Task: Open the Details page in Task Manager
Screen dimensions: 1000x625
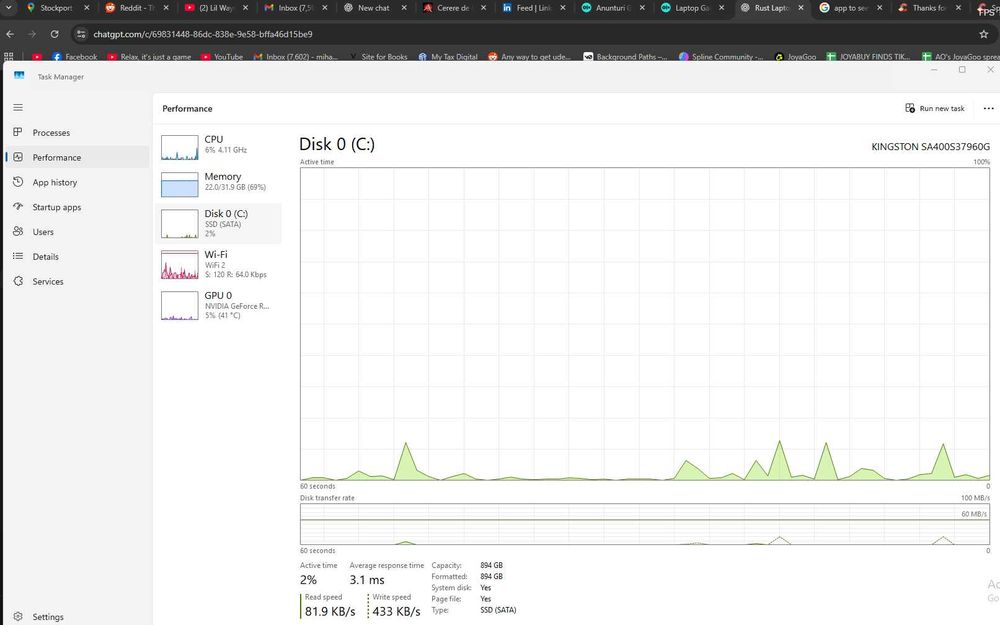Action: pyautogui.click(x=77, y=256)
